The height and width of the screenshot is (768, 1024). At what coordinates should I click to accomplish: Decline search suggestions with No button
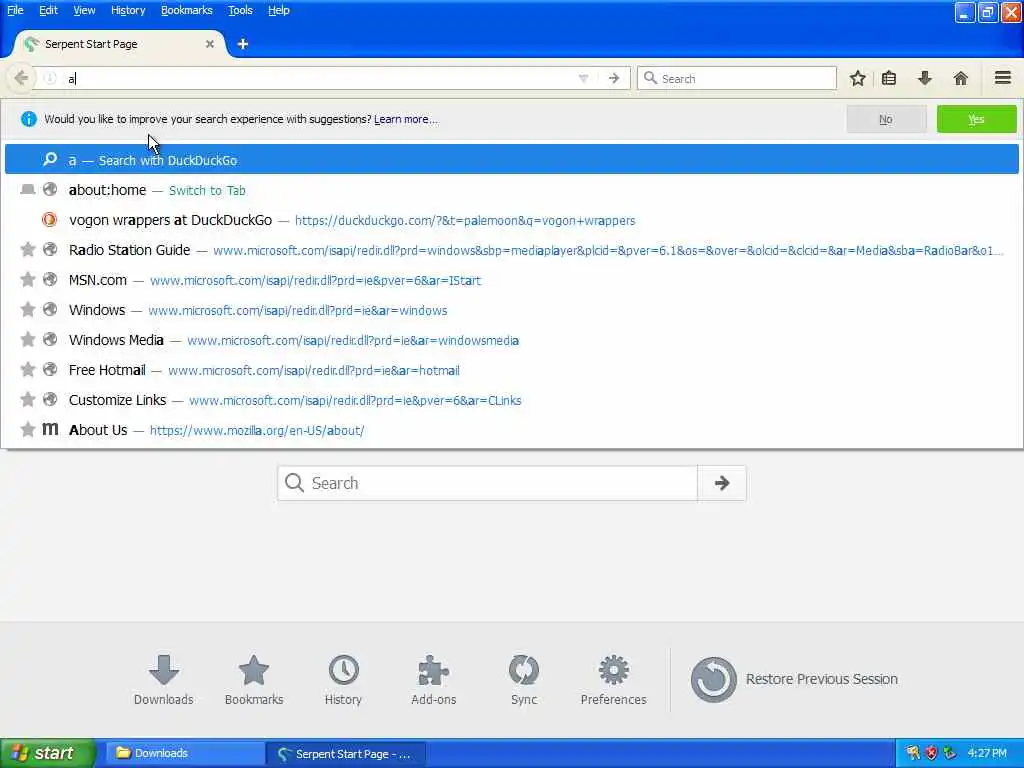886,119
